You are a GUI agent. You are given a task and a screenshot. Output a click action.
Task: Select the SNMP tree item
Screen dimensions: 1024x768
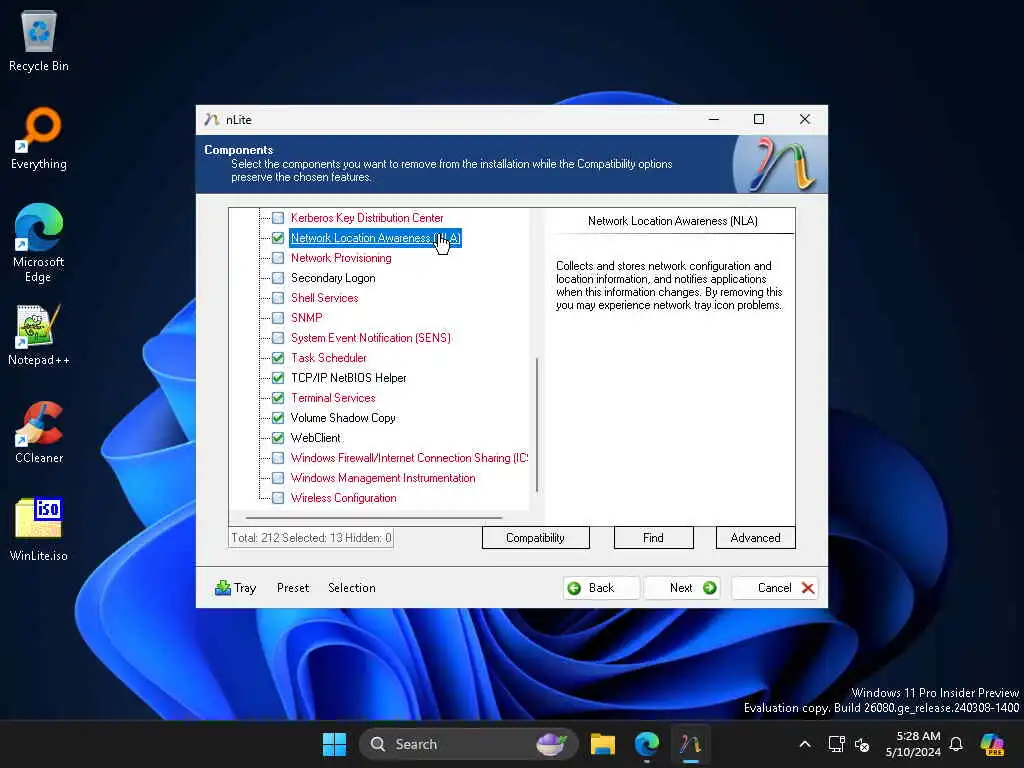tap(306, 318)
